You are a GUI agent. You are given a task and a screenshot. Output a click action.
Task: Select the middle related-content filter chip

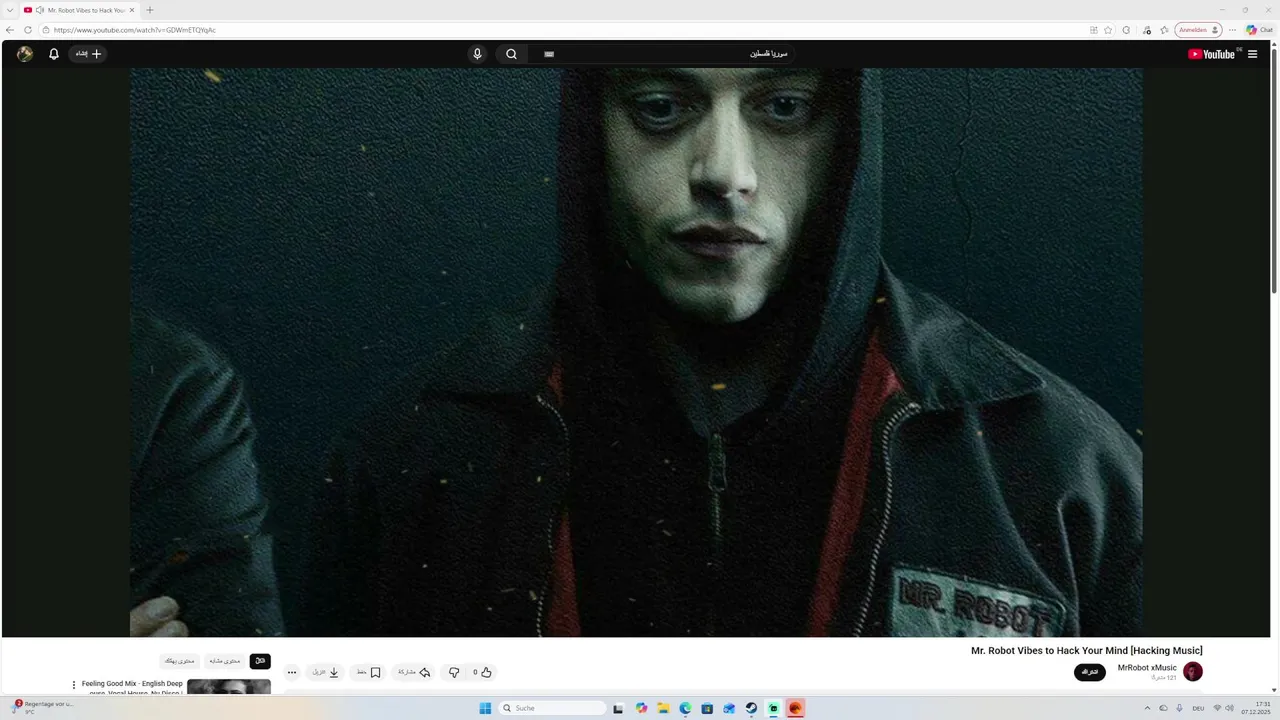click(x=225, y=661)
